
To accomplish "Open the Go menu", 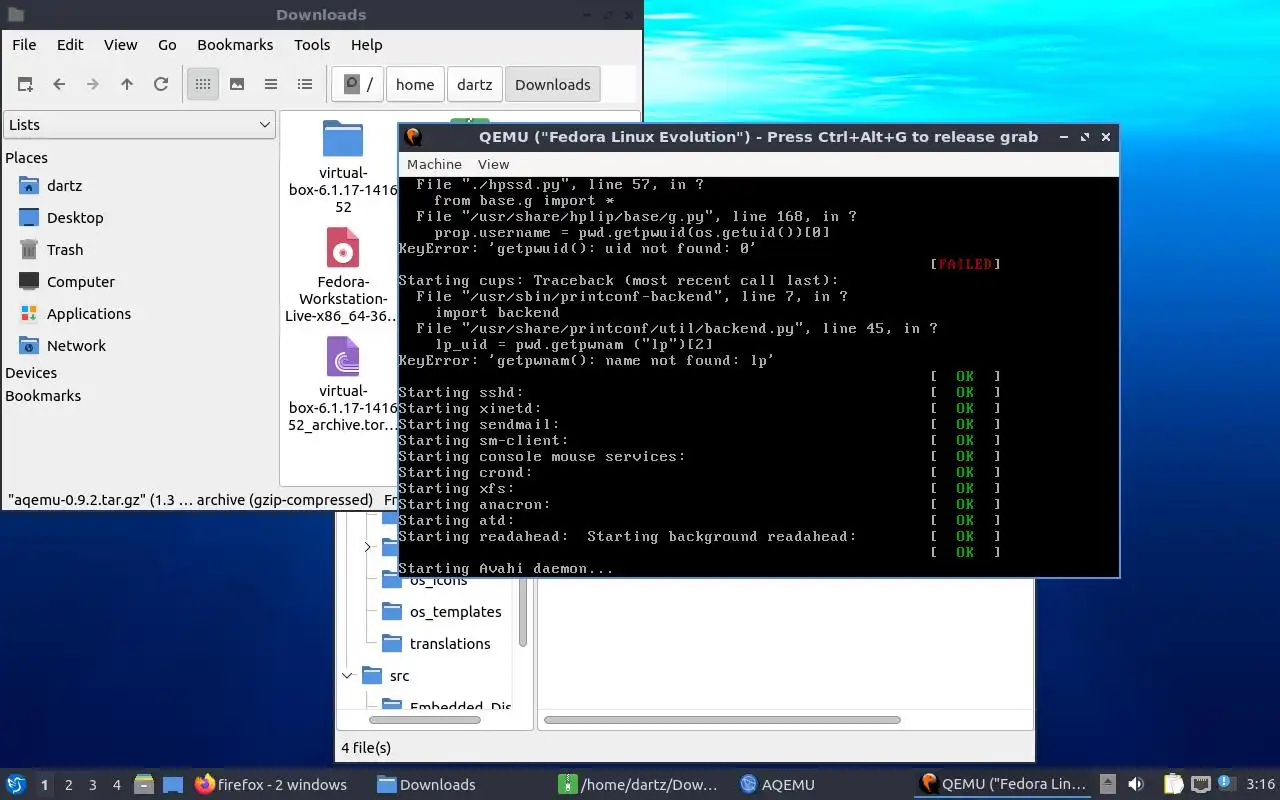I will click(167, 45).
